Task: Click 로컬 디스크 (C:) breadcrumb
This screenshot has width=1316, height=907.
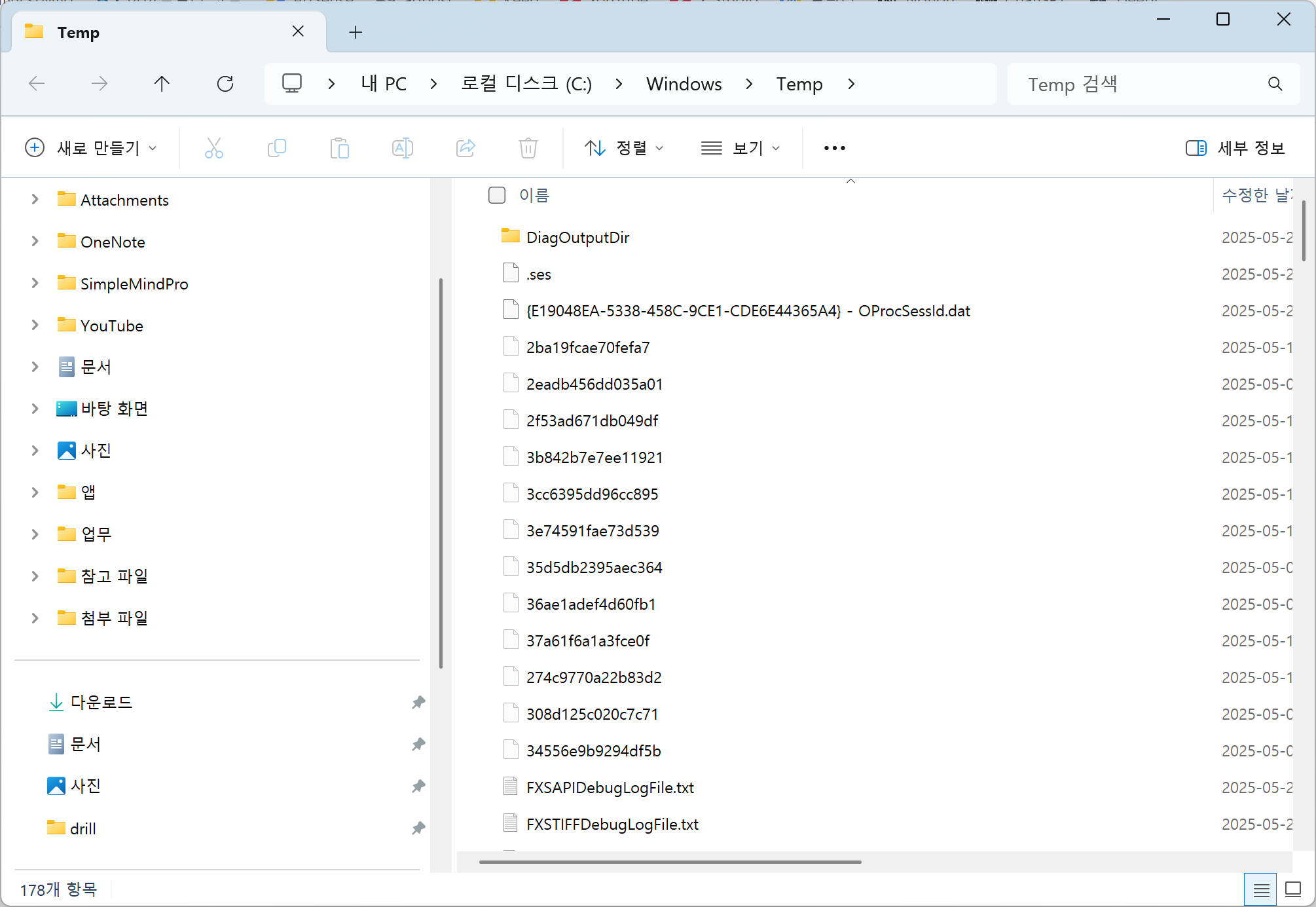Action: (526, 84)
